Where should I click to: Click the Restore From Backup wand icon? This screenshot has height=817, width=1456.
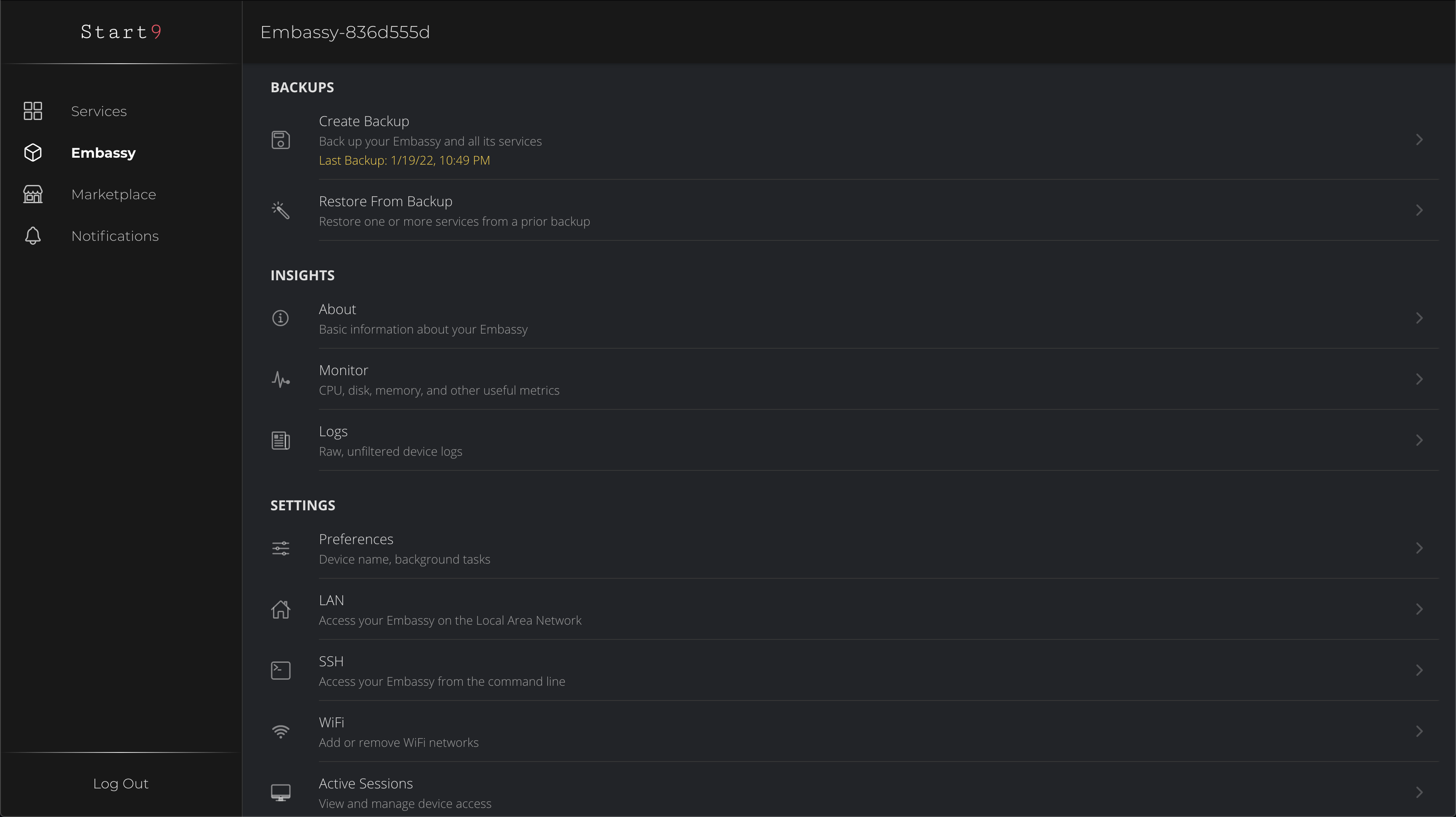pyautogui.click(x=280, y=210)
